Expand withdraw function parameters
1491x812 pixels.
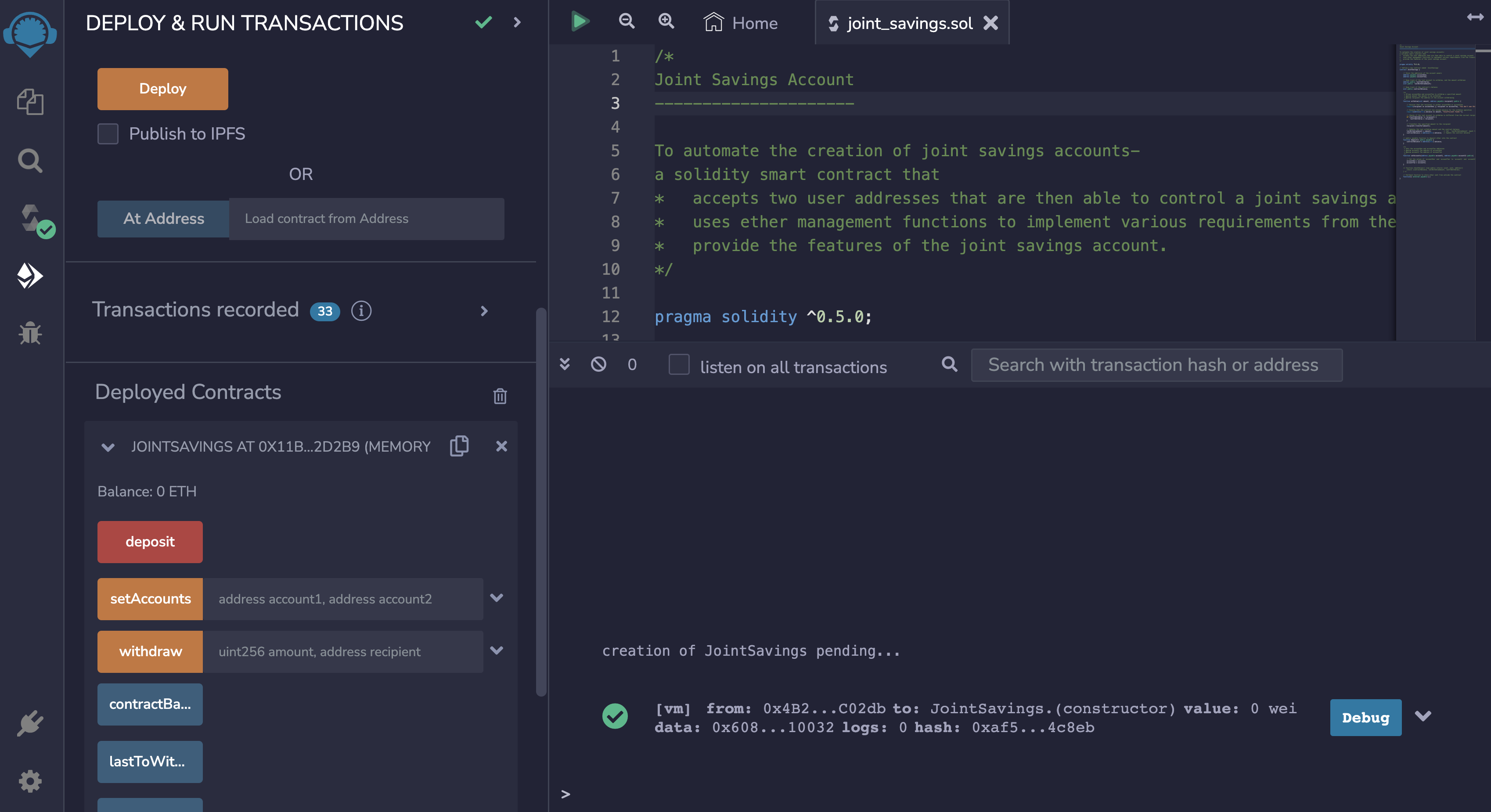(496, 650)
